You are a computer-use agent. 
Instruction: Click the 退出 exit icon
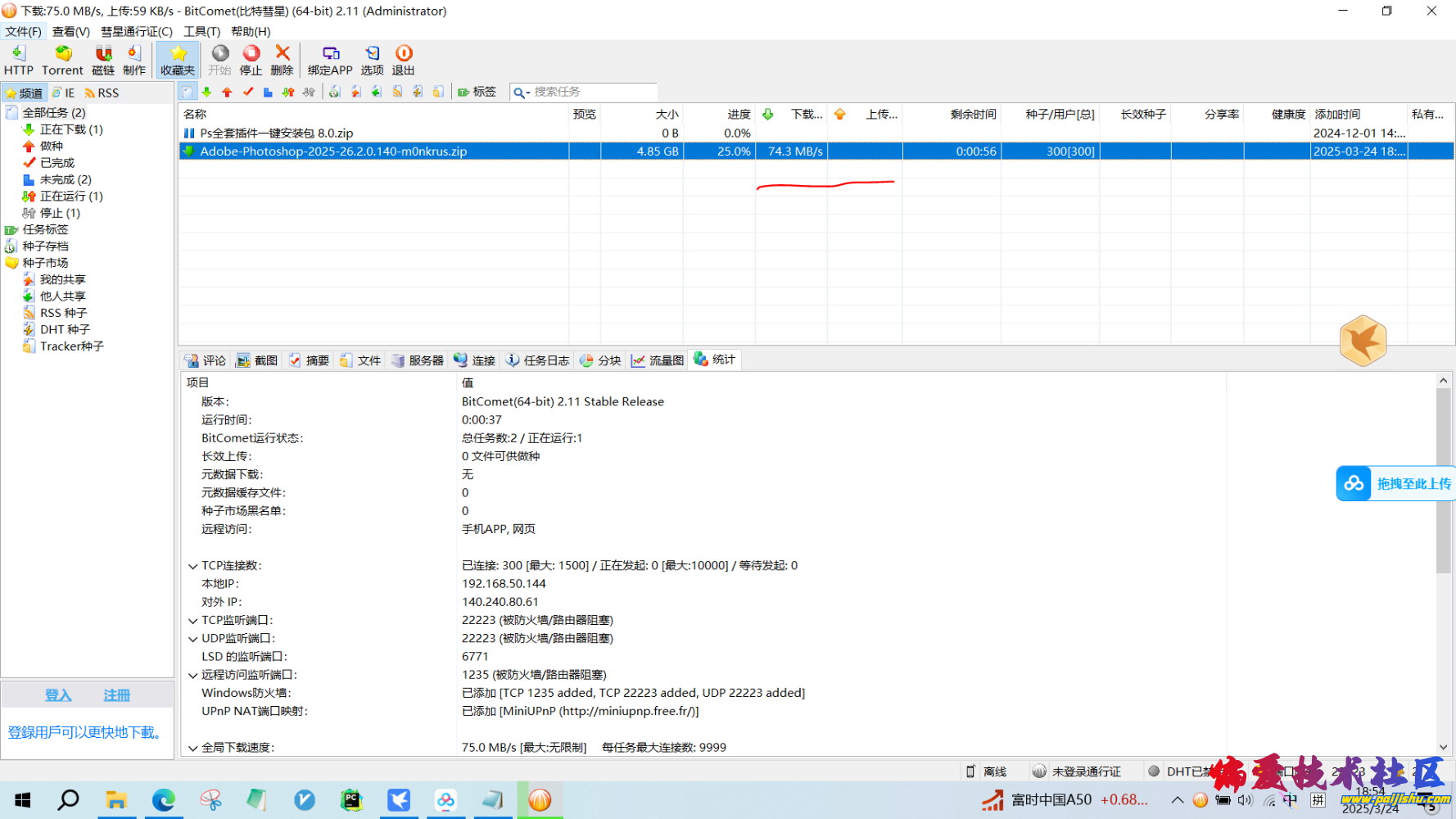[403, 60]
